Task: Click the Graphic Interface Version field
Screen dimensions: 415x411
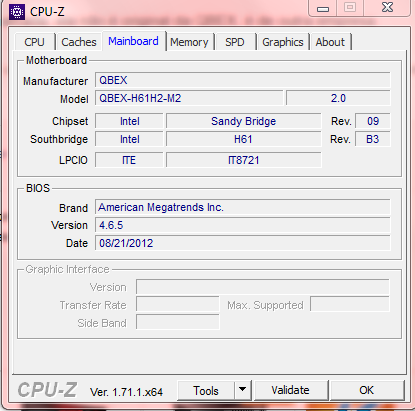Action: click(263, 287)
